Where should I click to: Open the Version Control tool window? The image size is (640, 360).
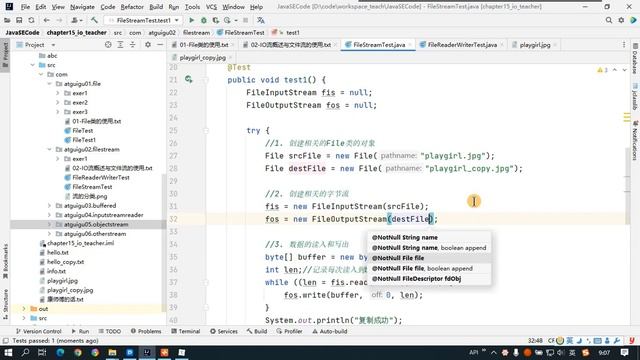click(38, 331)
